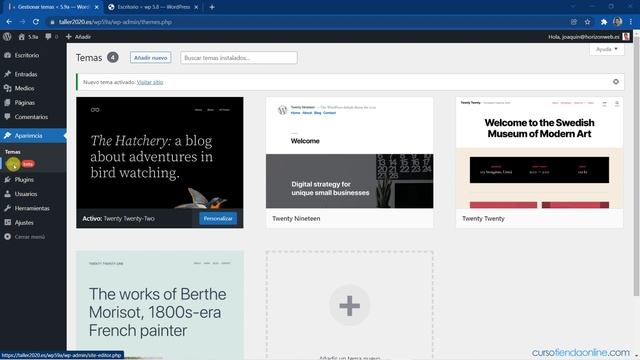
Task: Click the user avatar in admin bar
Action: point(626,37)
